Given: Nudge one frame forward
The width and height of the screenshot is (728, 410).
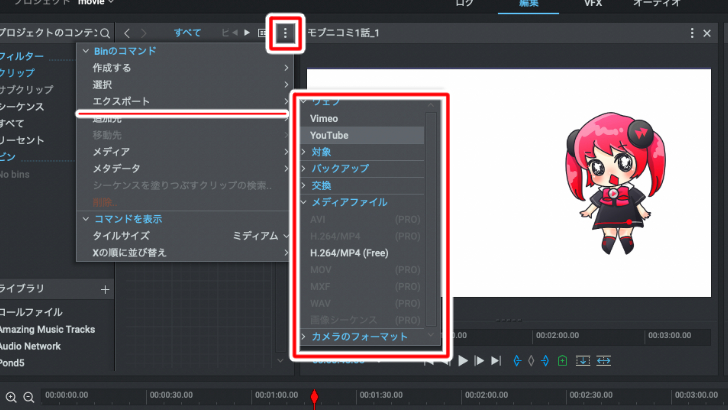Looking at the screenshot, I should coord(479,361).
